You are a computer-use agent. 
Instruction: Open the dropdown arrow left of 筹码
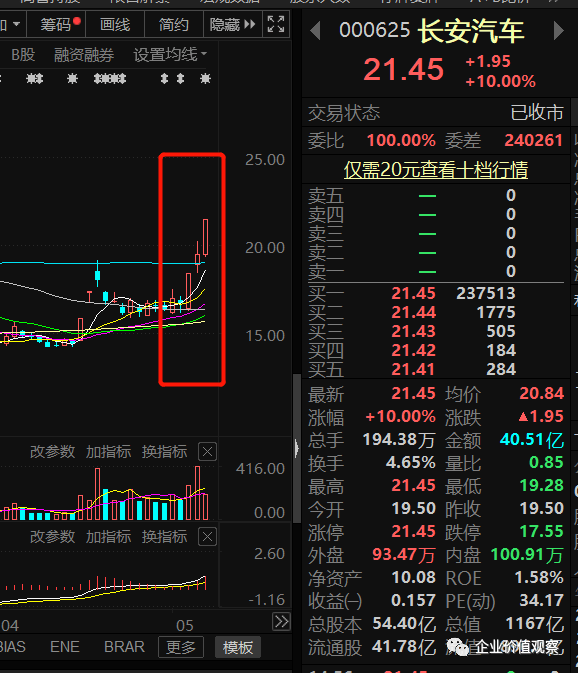pos(16,24)
